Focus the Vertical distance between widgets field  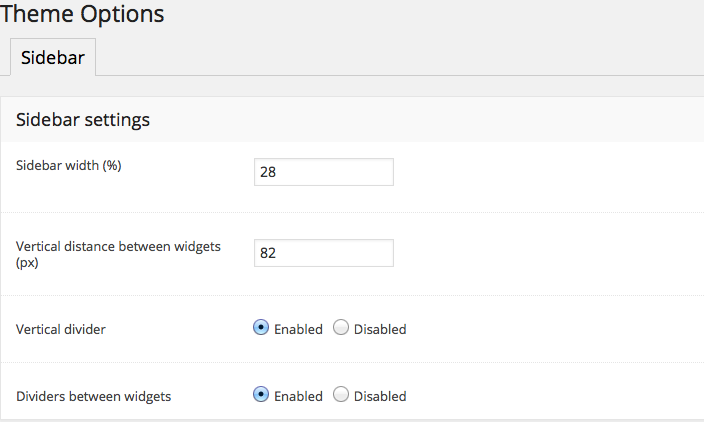click(324, 253)
